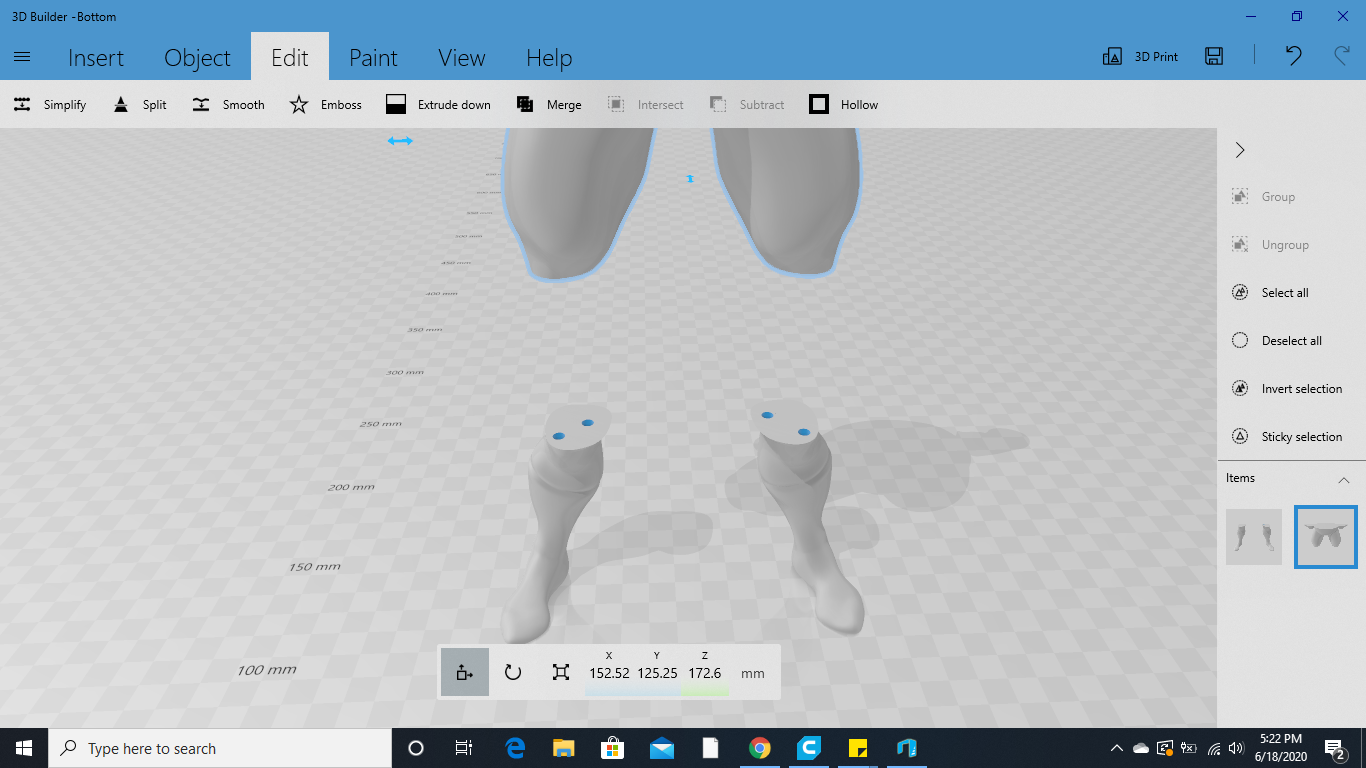The width and height of the screenshot is (1366, 768).
Task: Open the hamburger menu
Action: (x=22, y=57)
